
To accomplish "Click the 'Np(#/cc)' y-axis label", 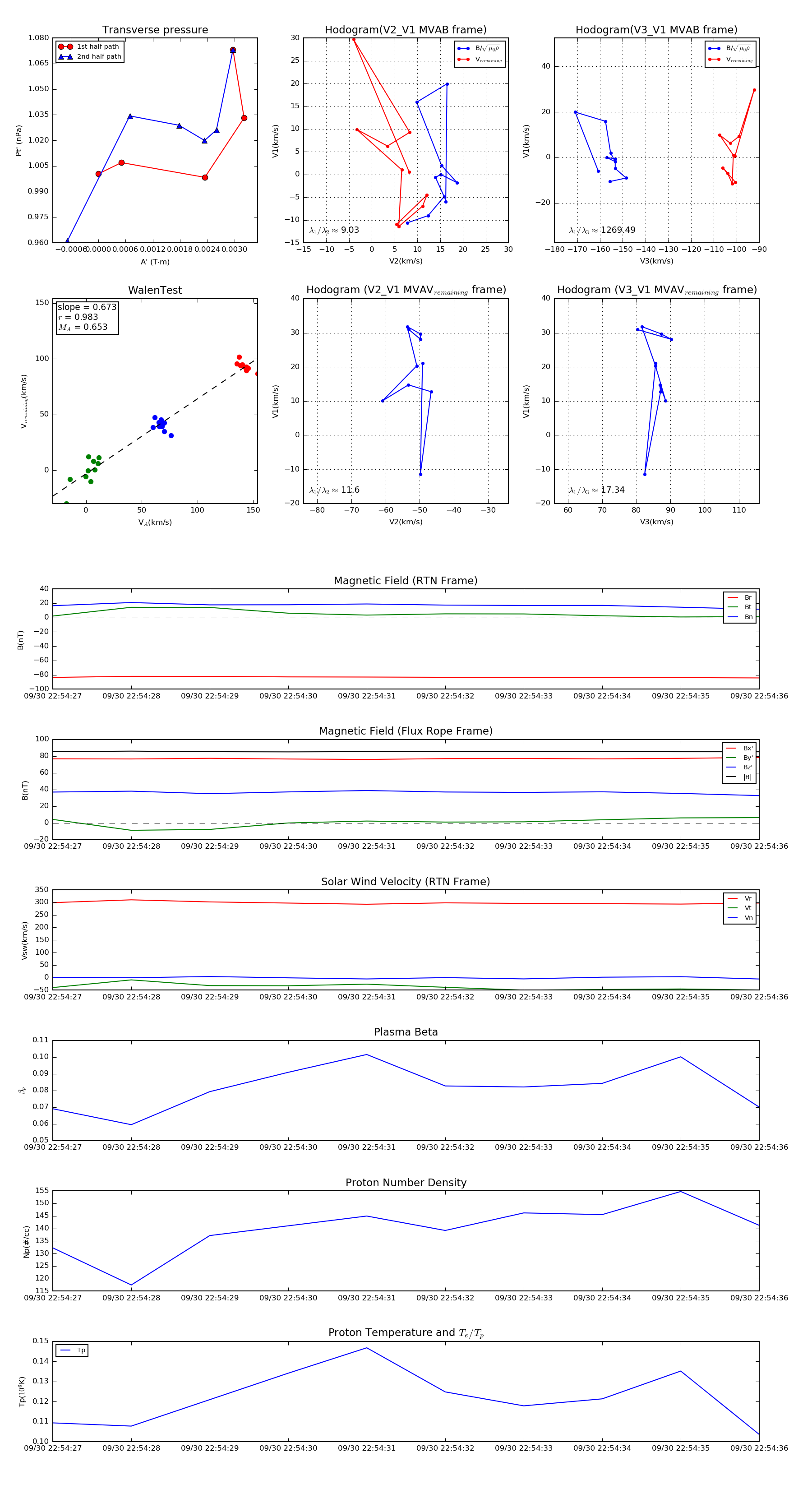I will pos(26,1242).
